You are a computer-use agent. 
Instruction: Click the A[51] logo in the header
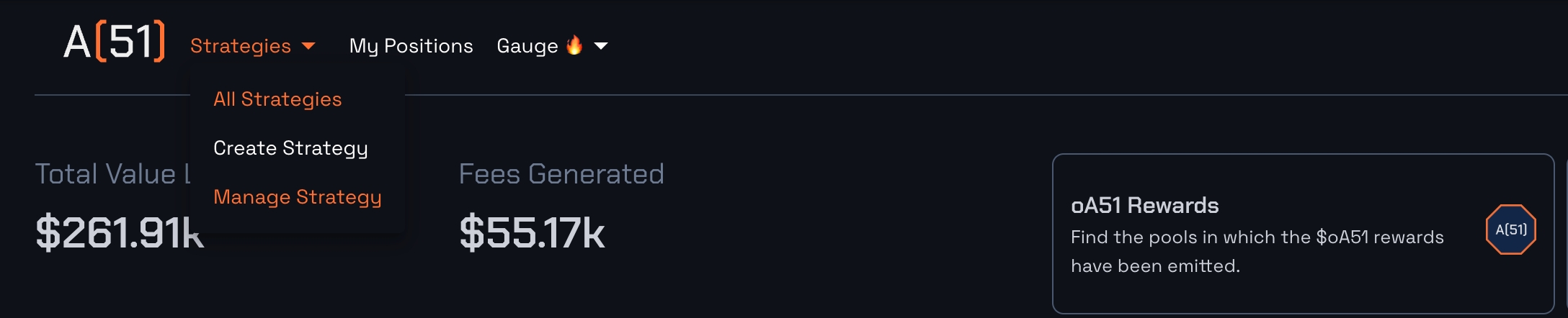(115, 42)
